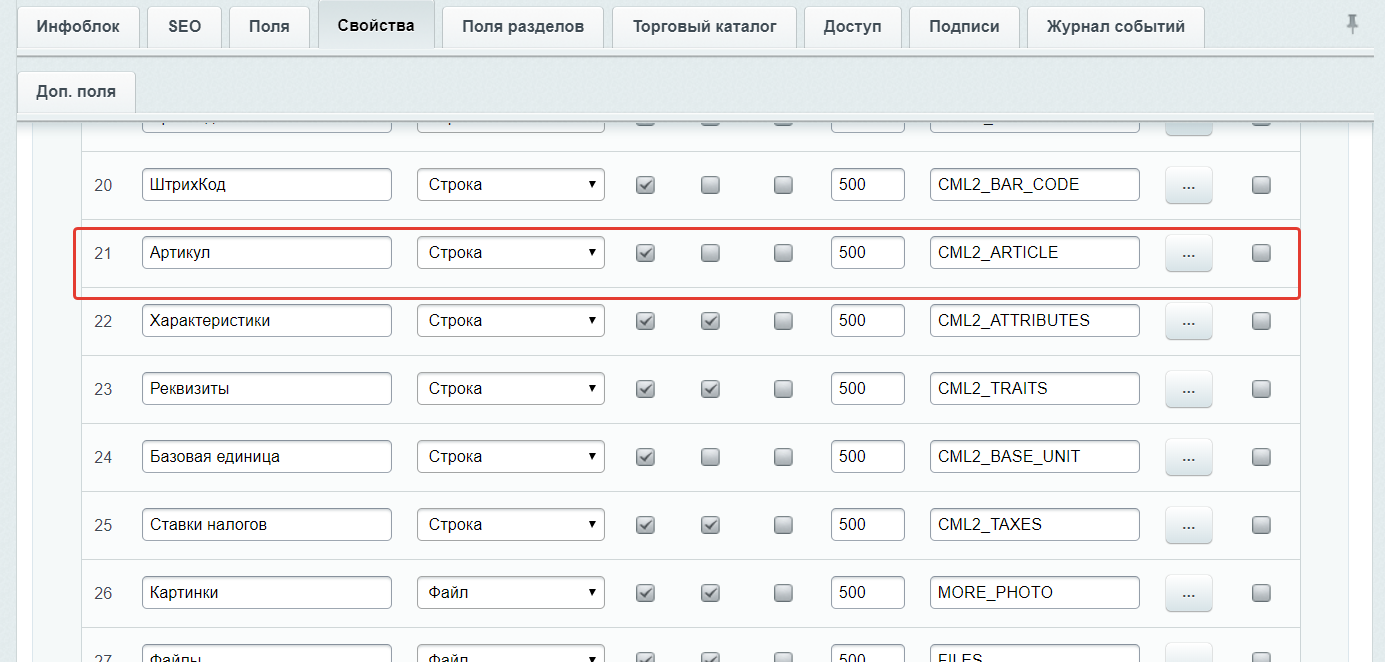Click the sort value 500 field for ШтрихКод
Image resolution: width=1385 pixels, height=662 pixels.
867,184
